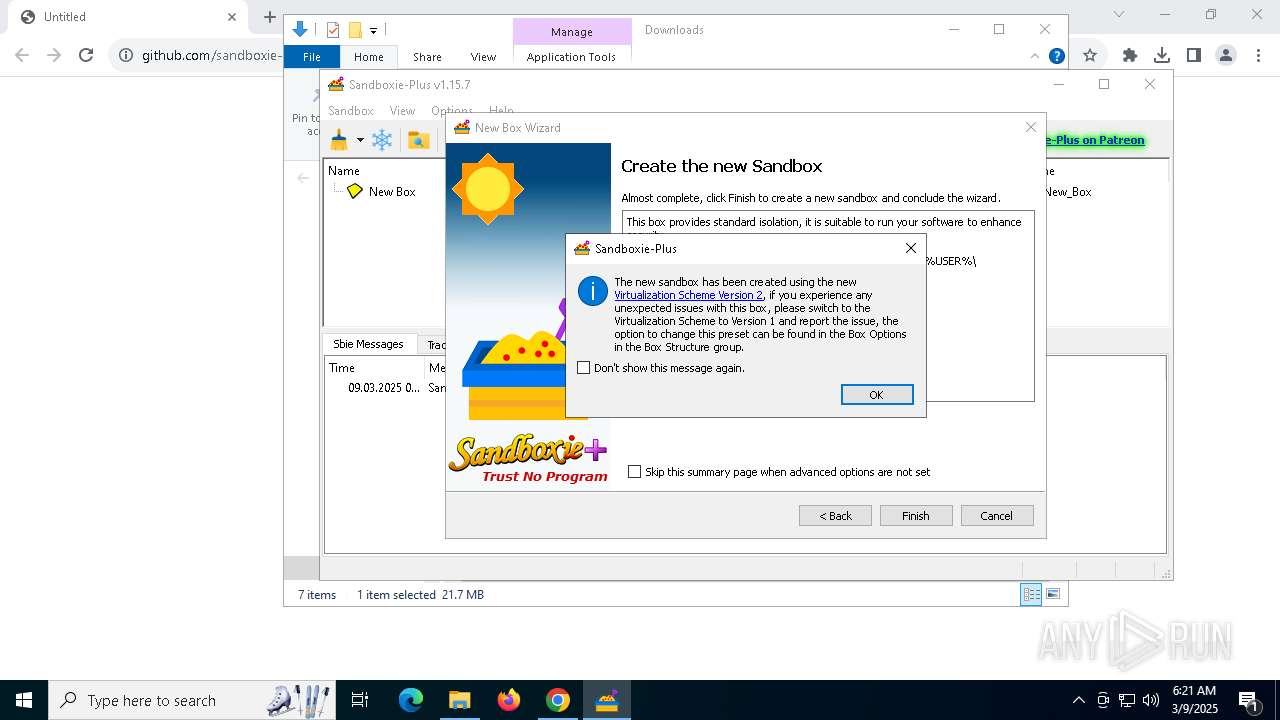Click the Name column header
Image resolution: width=1280 pixels, height=720 pixels.
coord(344,171)
